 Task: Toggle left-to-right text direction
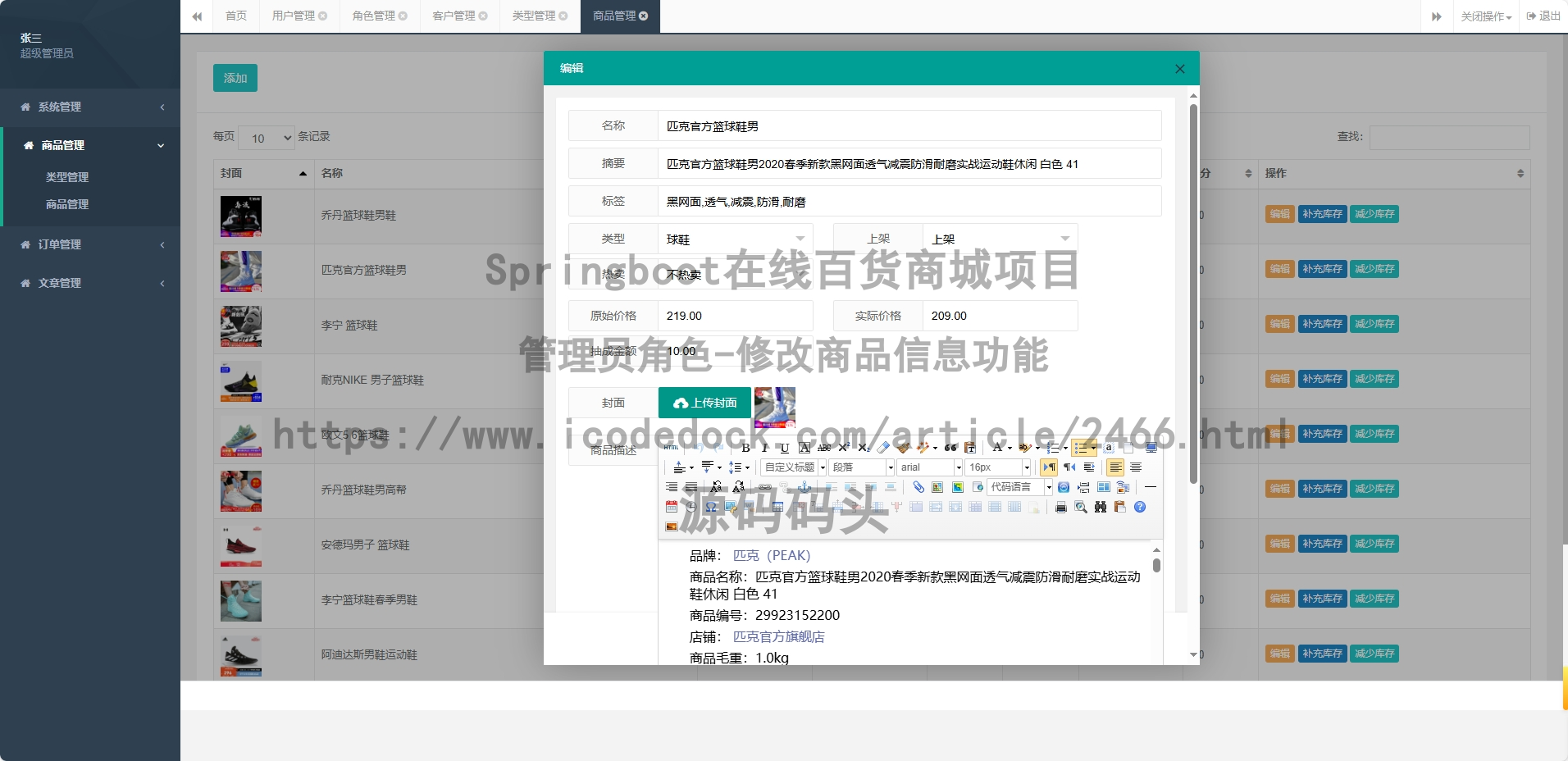pyautogui.click(x=1049, y=467)
